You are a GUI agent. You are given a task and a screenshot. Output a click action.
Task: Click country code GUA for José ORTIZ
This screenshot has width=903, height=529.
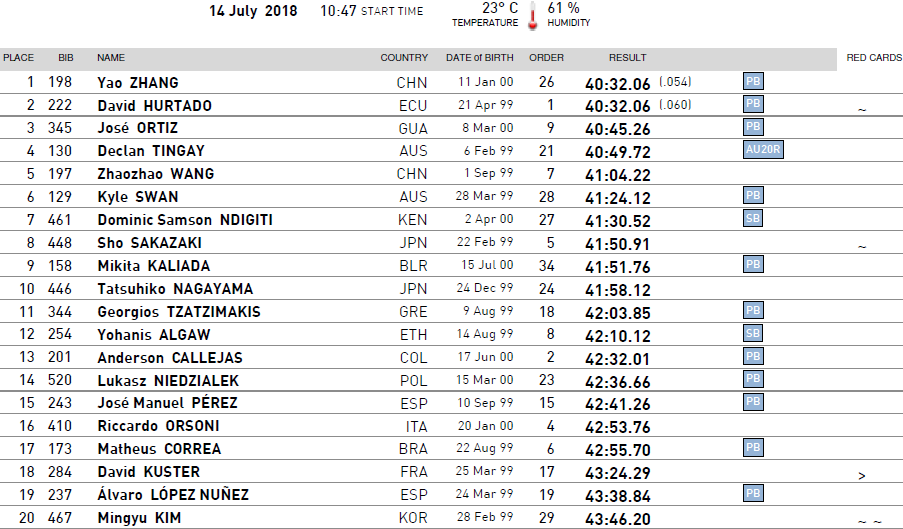(x=413, y=128)
